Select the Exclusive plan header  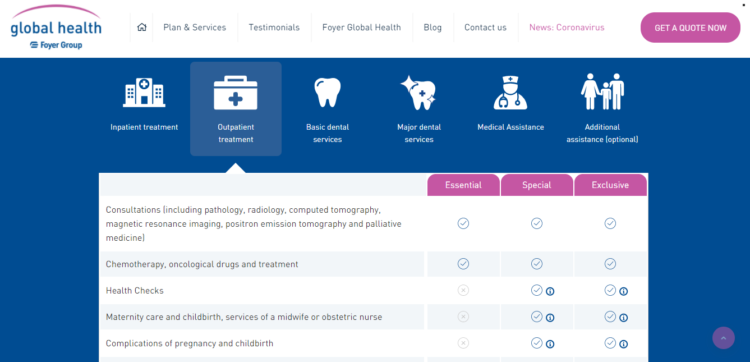[610, 185]
